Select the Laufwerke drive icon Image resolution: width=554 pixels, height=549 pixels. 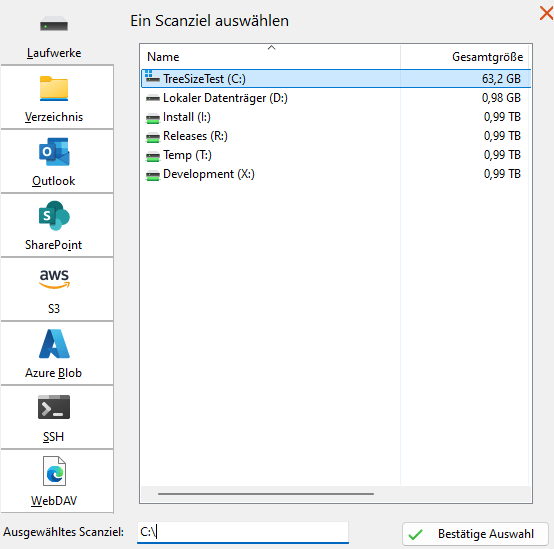click(54, 25)
